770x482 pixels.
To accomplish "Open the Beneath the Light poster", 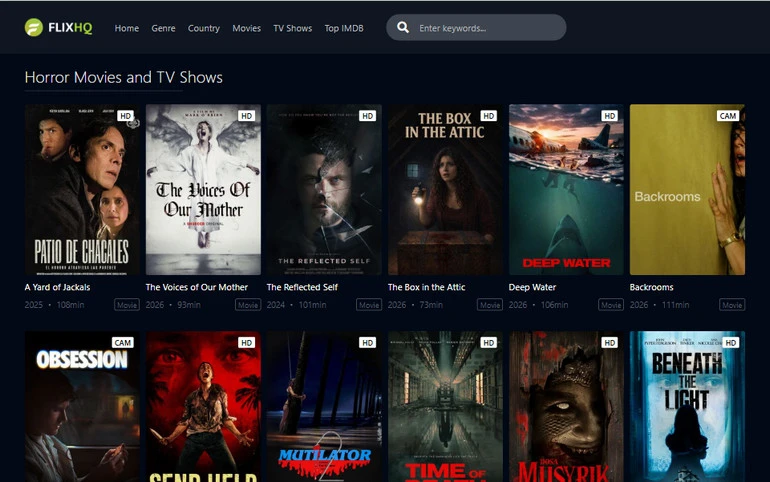I will click(688, 406).
